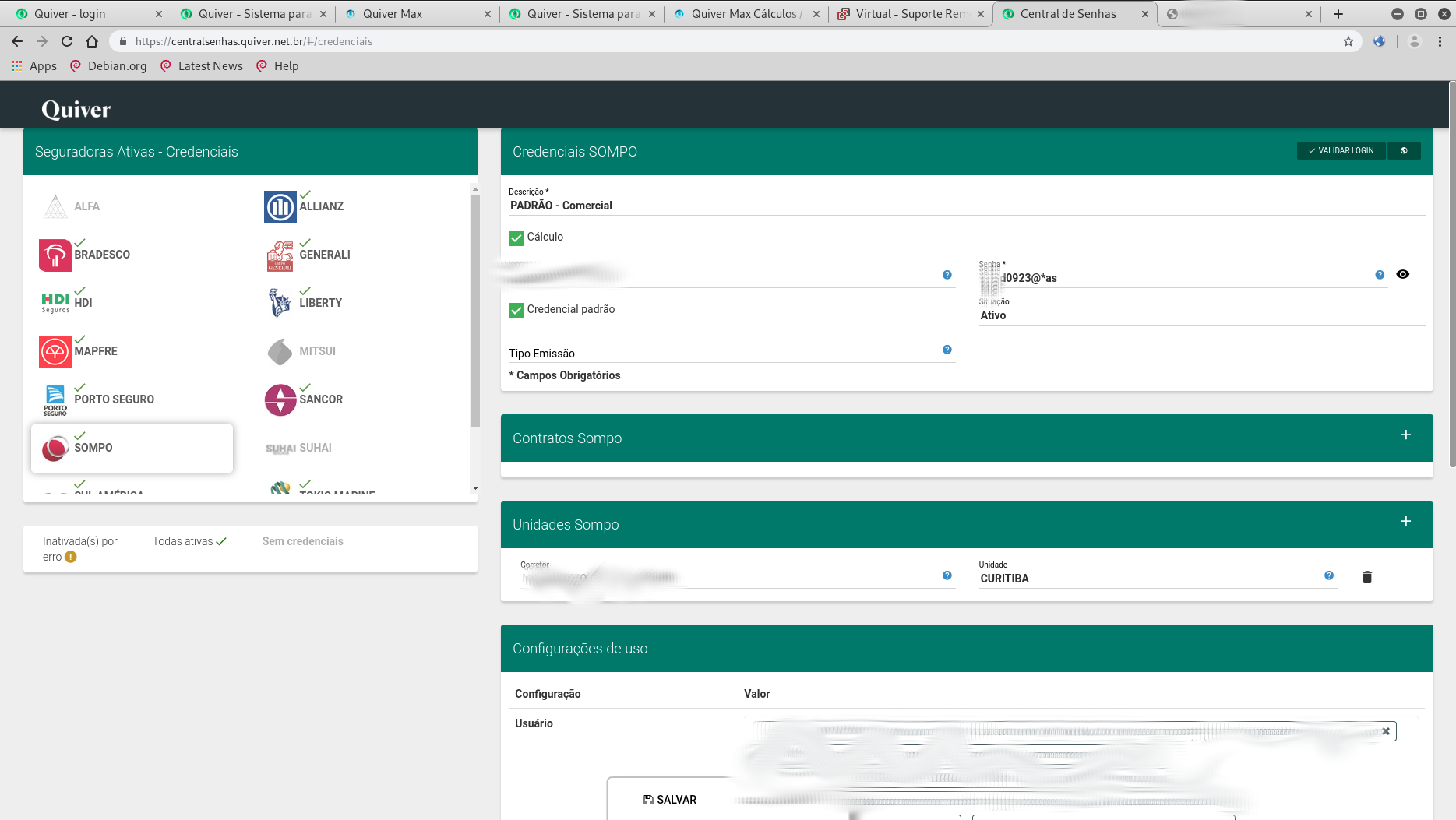
Task: Select the ALFA insurer logo
Action: pos(55,206)
